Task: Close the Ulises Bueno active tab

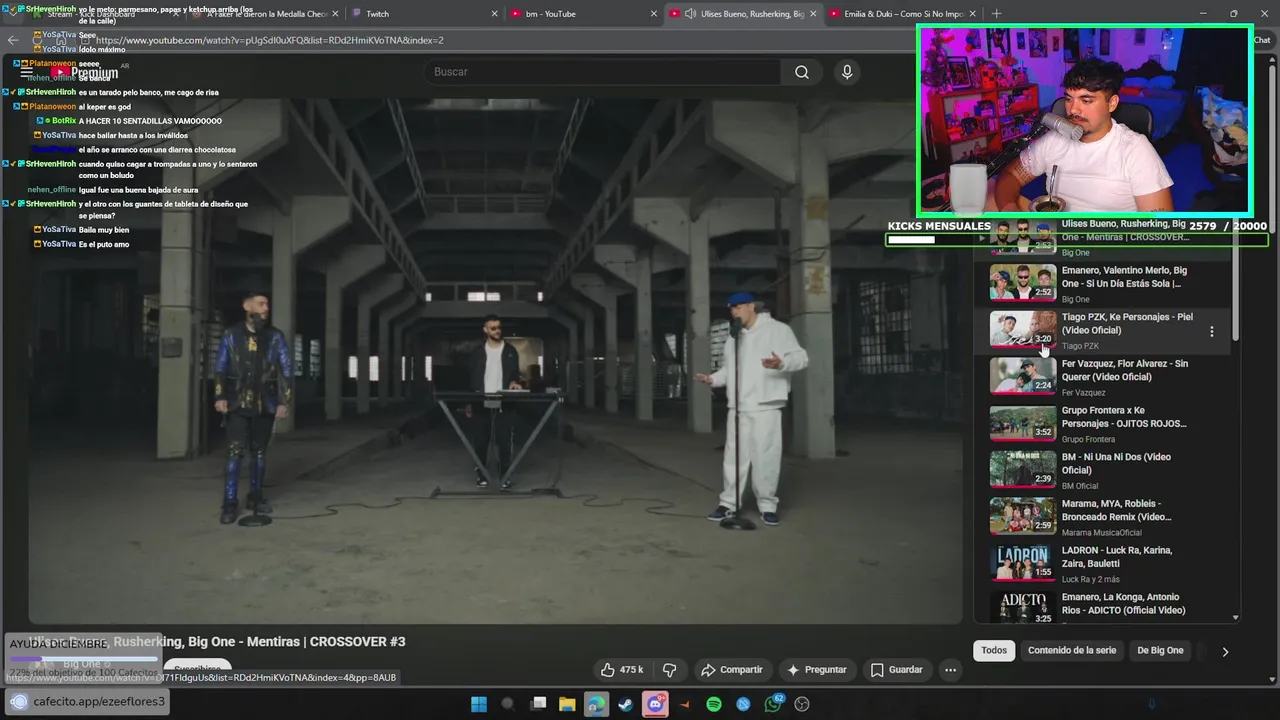Action: pyautogui.click(x=812, y=14)
